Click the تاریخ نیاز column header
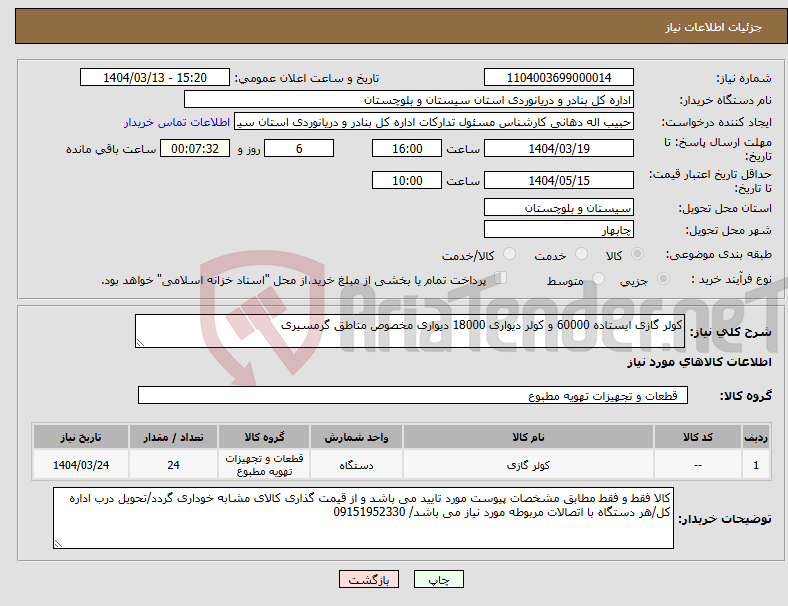 [81, 437]
